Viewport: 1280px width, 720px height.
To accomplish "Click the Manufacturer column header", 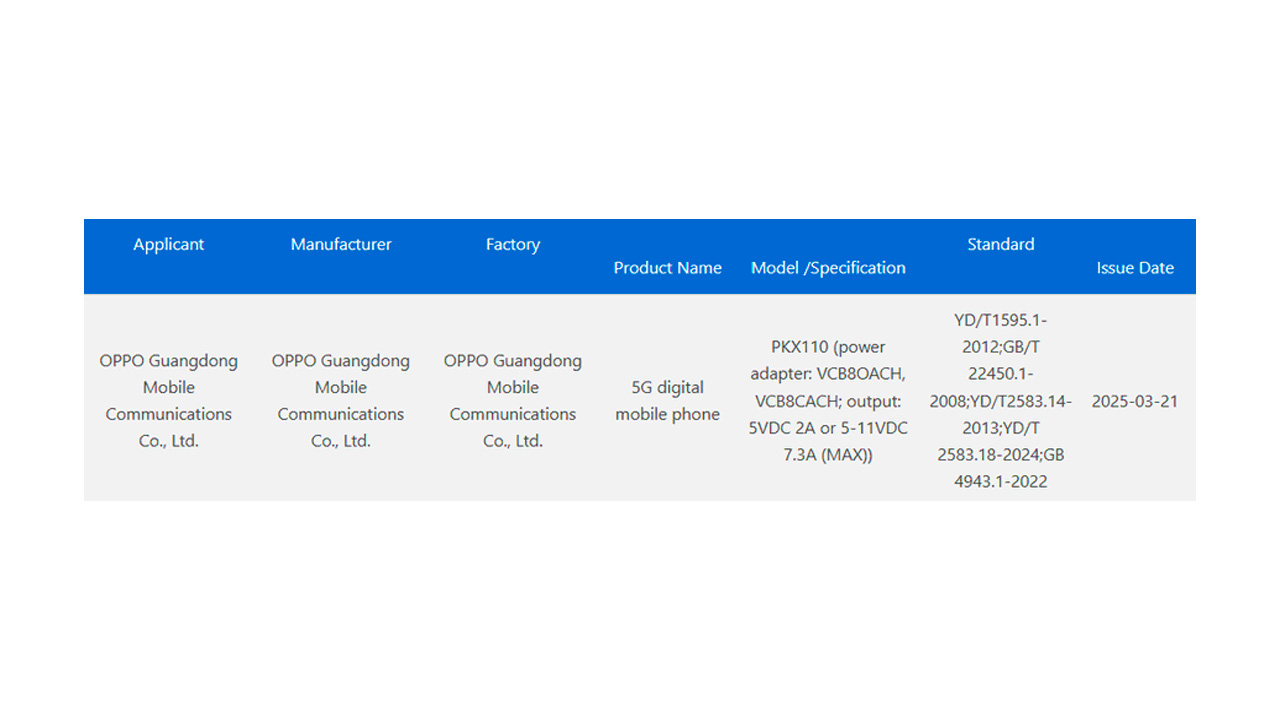I will (341, 245).
